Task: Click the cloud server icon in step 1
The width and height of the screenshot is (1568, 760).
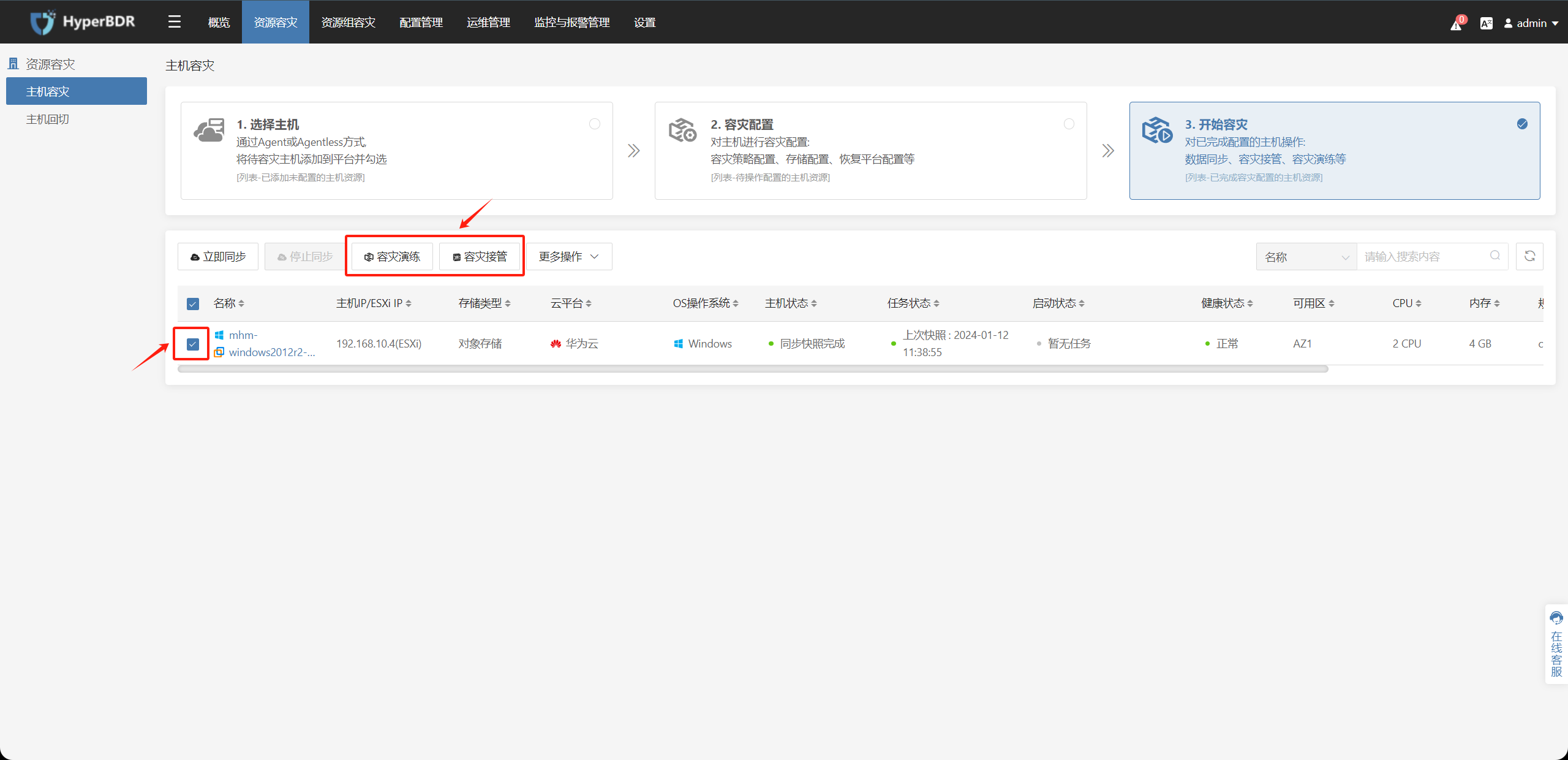Action: click(x=209, y=131)
